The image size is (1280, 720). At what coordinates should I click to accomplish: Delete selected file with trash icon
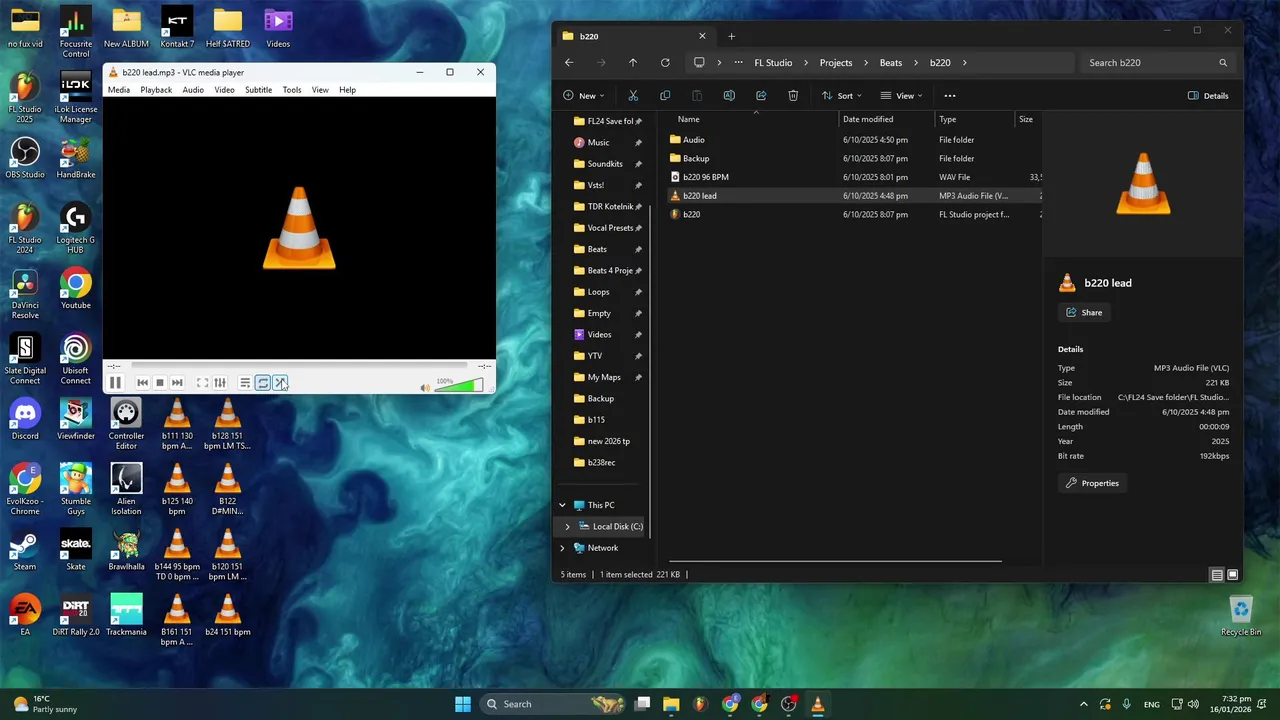click(793, 96)
